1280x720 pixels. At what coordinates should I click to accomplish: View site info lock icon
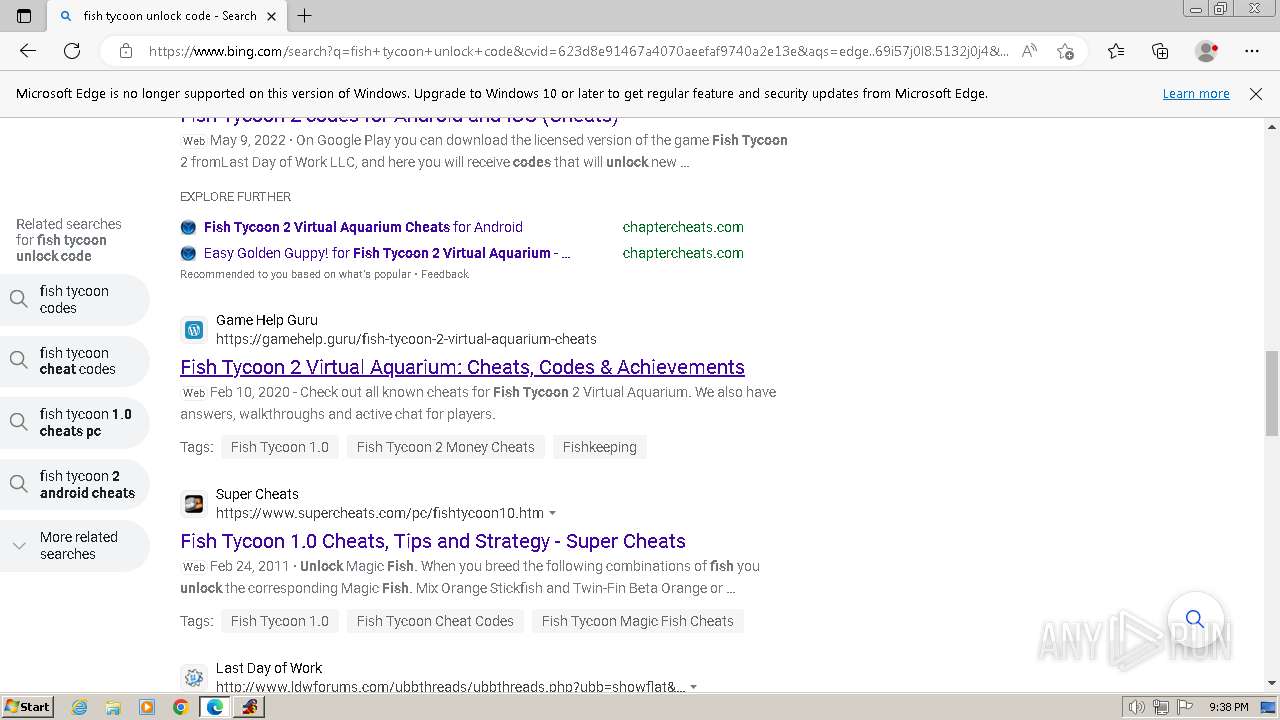pos(126,51)
